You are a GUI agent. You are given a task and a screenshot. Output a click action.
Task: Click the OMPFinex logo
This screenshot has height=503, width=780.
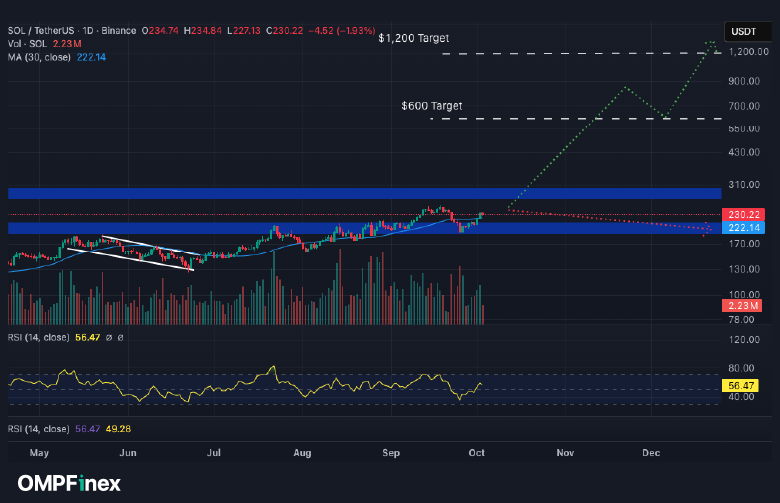coord(68,484)
